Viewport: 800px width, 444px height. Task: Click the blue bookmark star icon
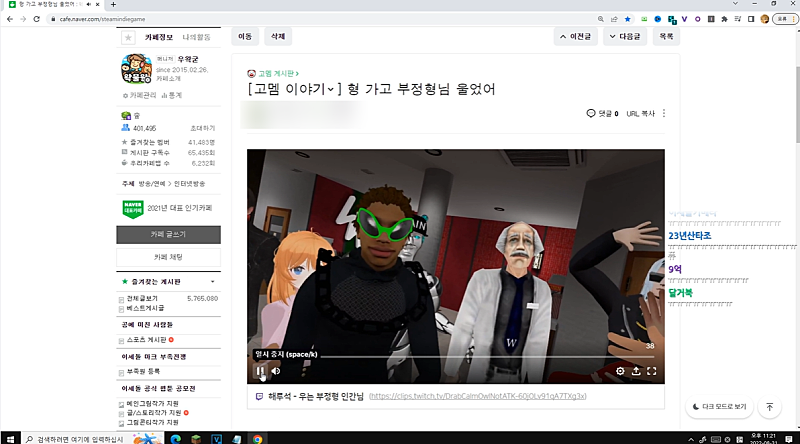coord(628,19)
